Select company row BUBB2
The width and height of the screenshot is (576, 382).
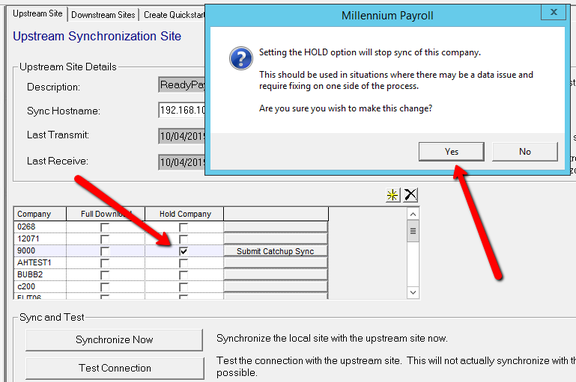40,275
